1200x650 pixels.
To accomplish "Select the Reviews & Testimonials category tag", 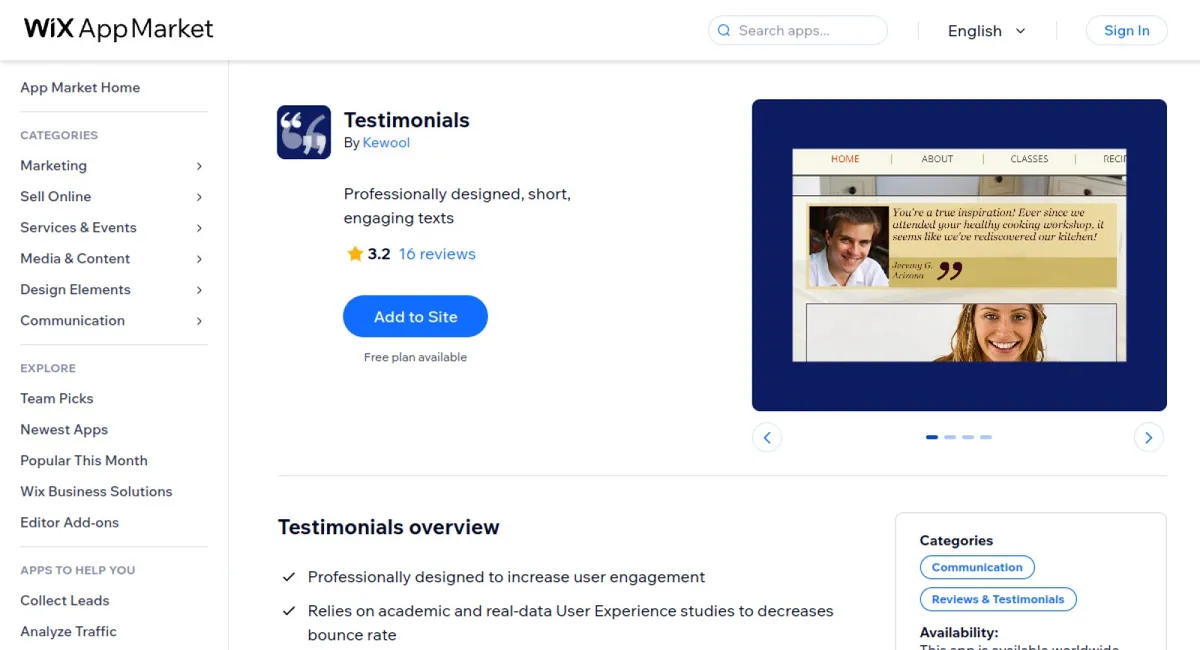I will click(997, 599).
